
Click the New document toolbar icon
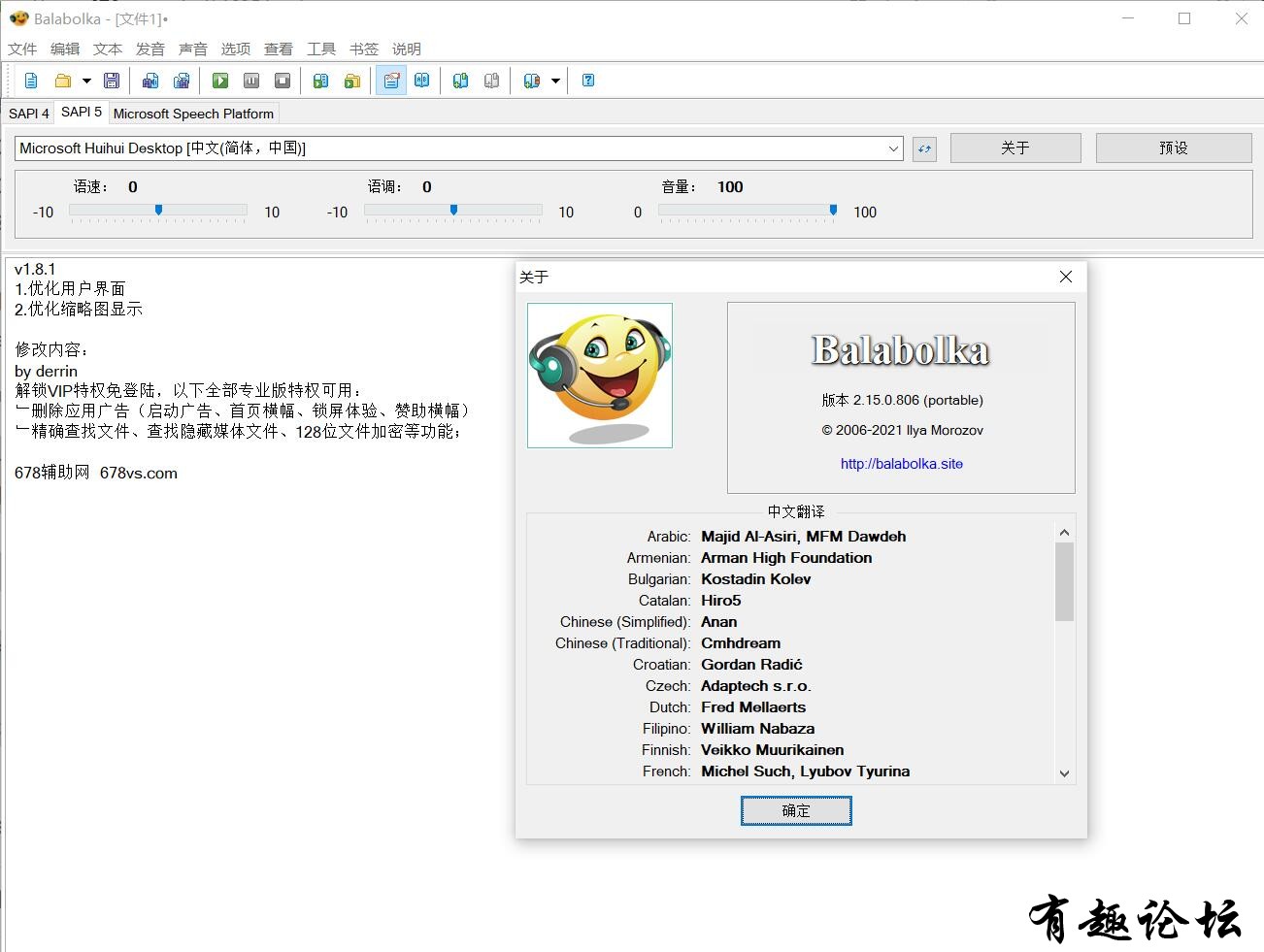coord(31,81)
